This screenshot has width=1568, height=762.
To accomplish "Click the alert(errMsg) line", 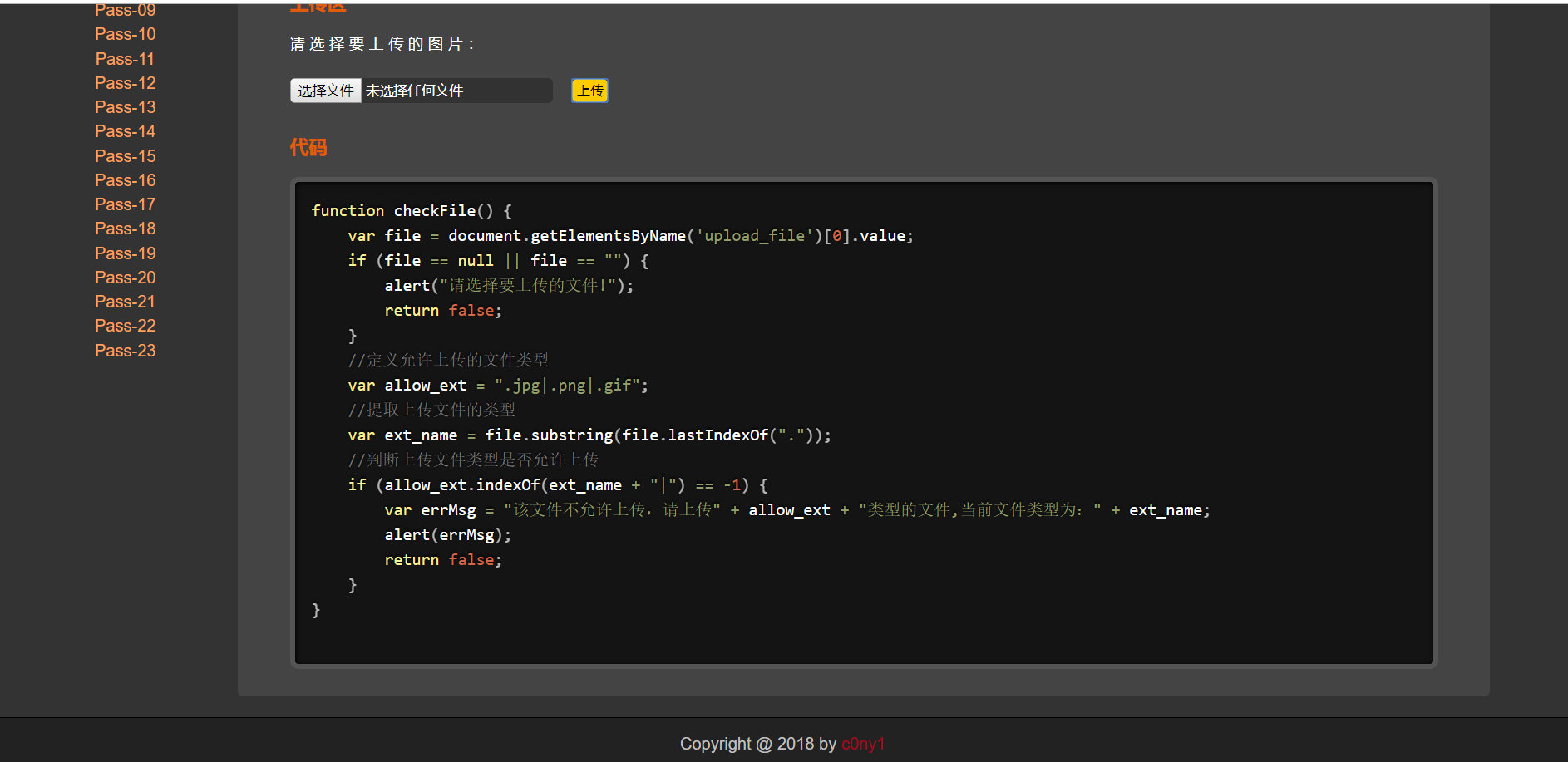I will tap(448, 535).
